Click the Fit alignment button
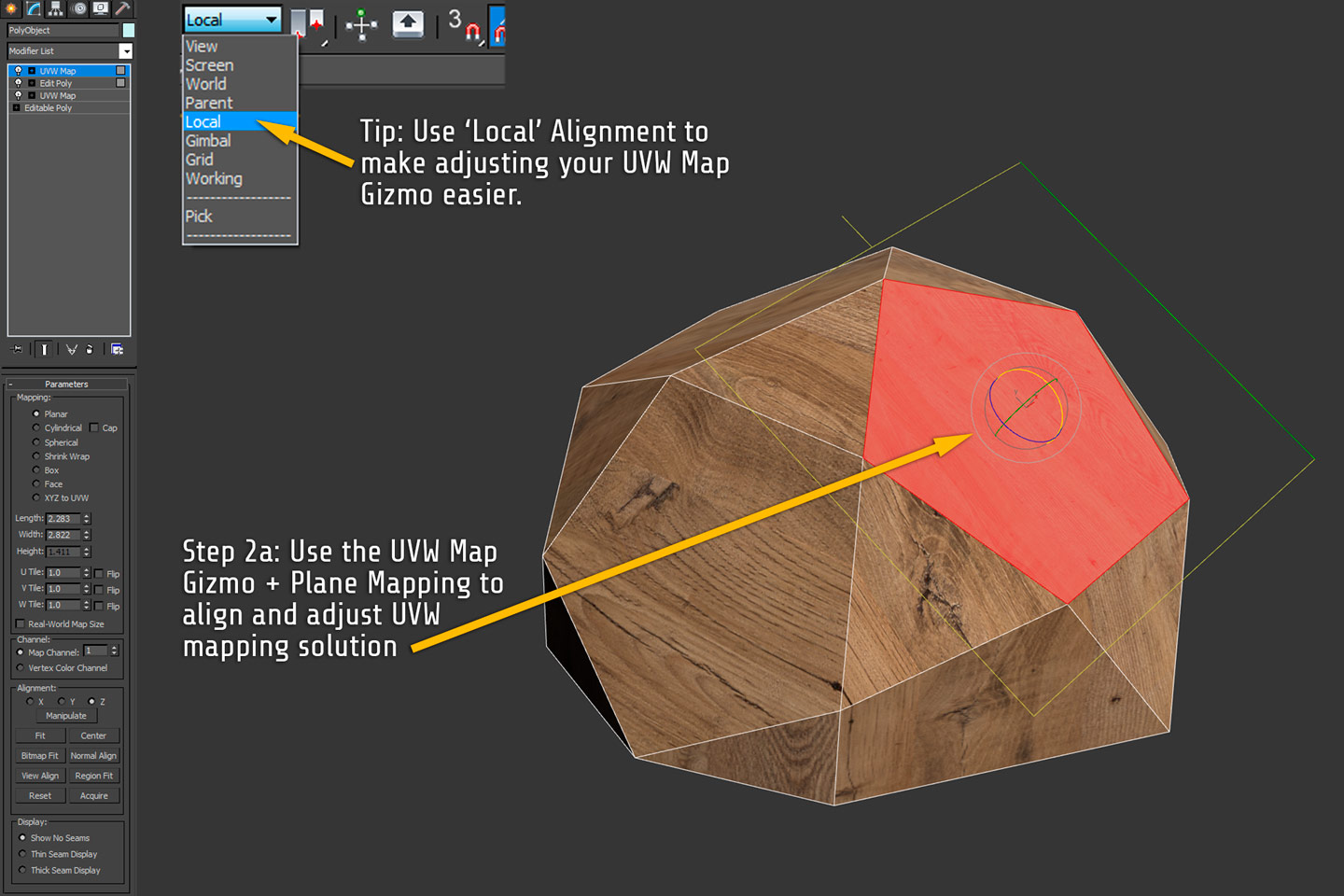This screenshot has height=896, width=1344. [40, 735]
